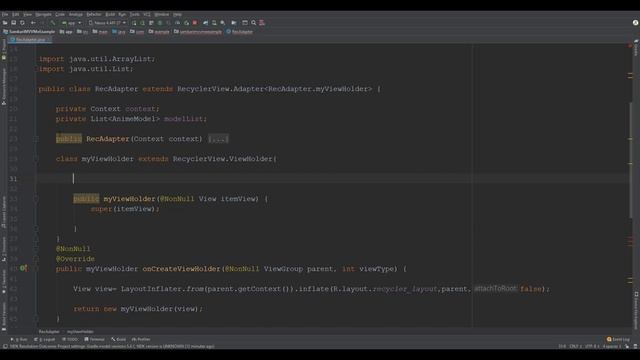The image size is (640, 360).
Task: Open the TODO tool window
Action: coord(70,339)
